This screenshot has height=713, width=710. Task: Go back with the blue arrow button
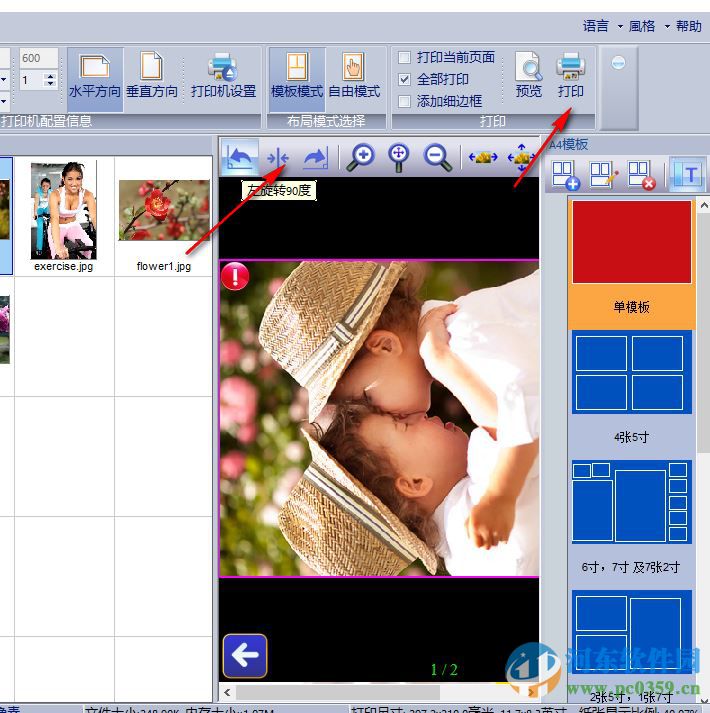[245, 656]
